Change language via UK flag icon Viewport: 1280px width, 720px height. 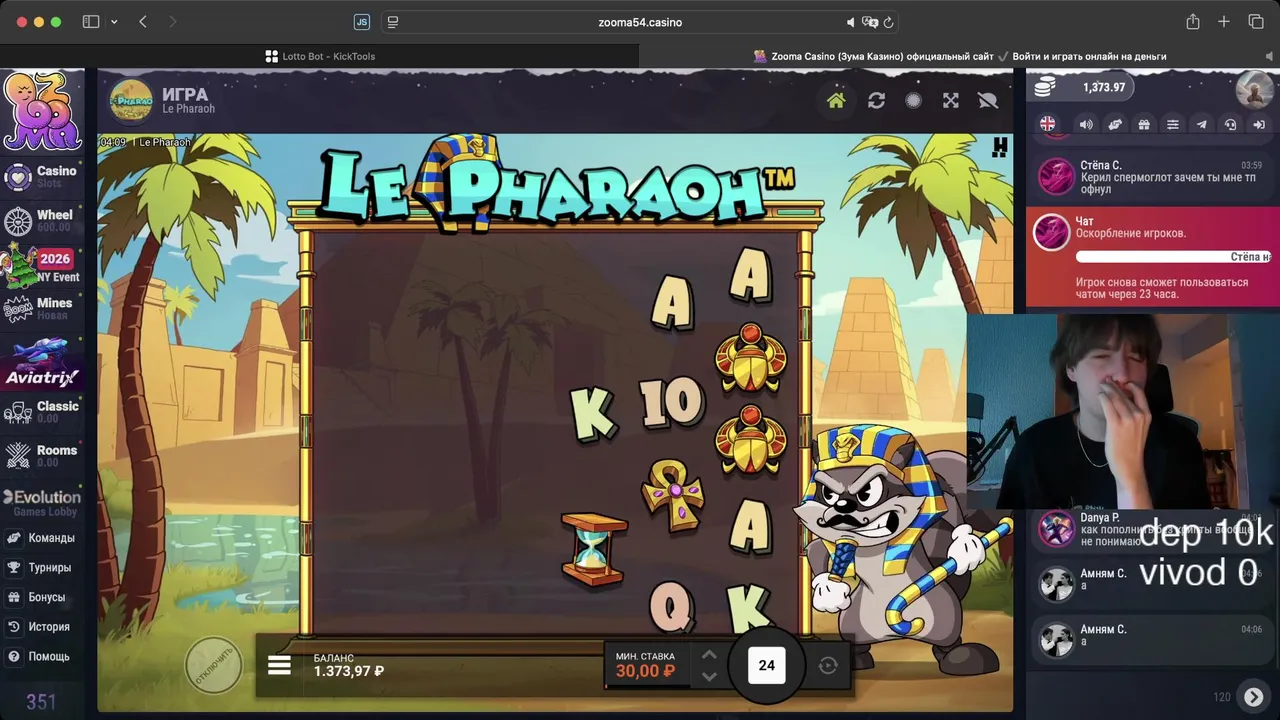pyautogui.click(x=1047, y=124)
